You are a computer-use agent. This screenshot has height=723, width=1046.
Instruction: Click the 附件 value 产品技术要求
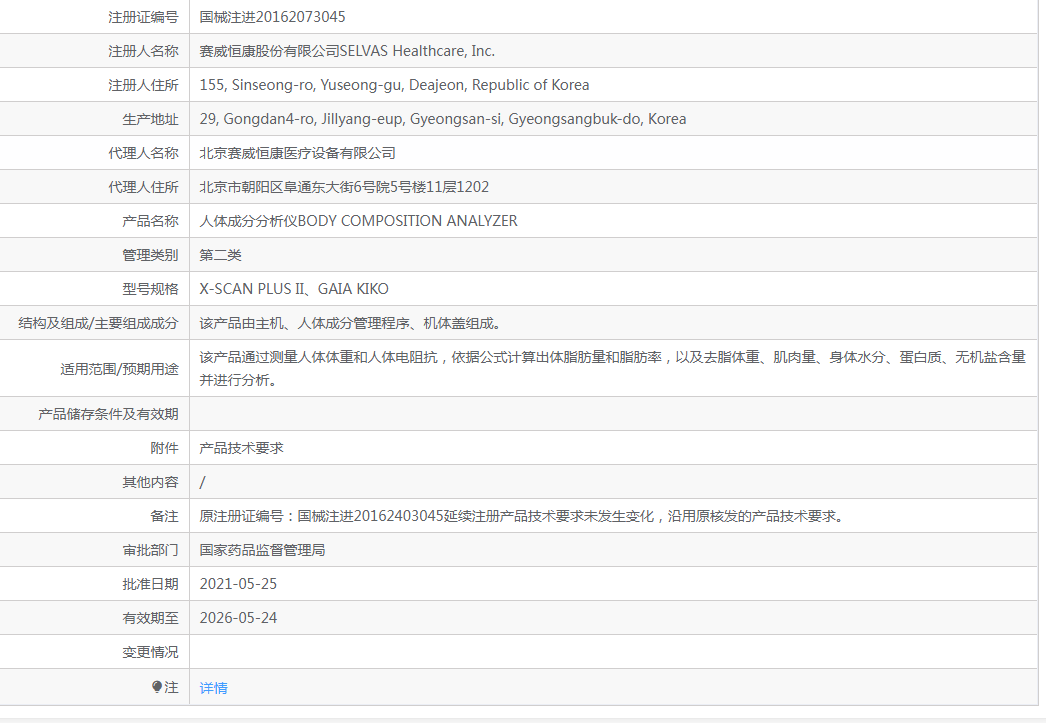pos(241,448)
